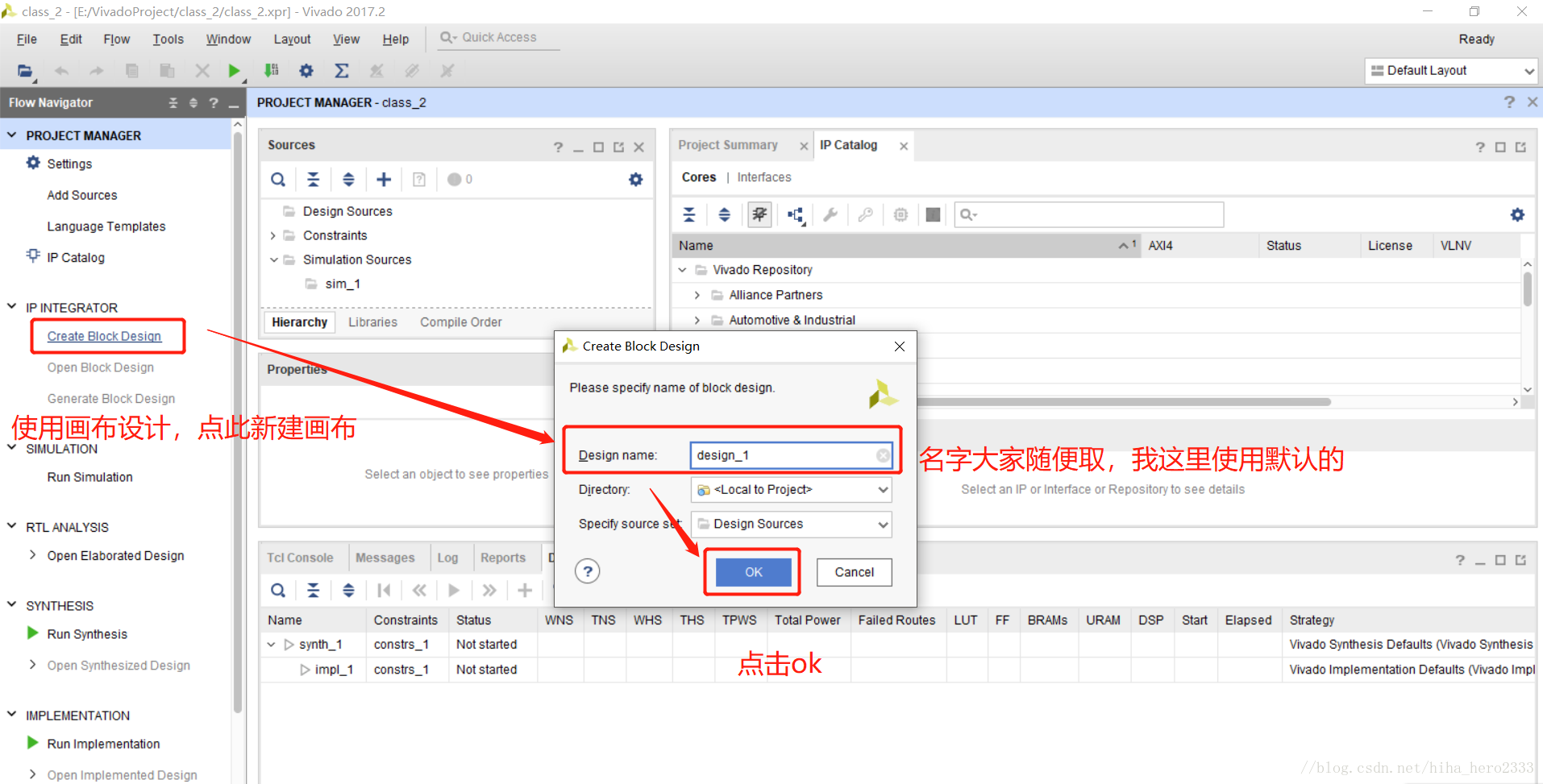
Task: Switch to Project Summary tab
Action: click(x=728, y=145)
